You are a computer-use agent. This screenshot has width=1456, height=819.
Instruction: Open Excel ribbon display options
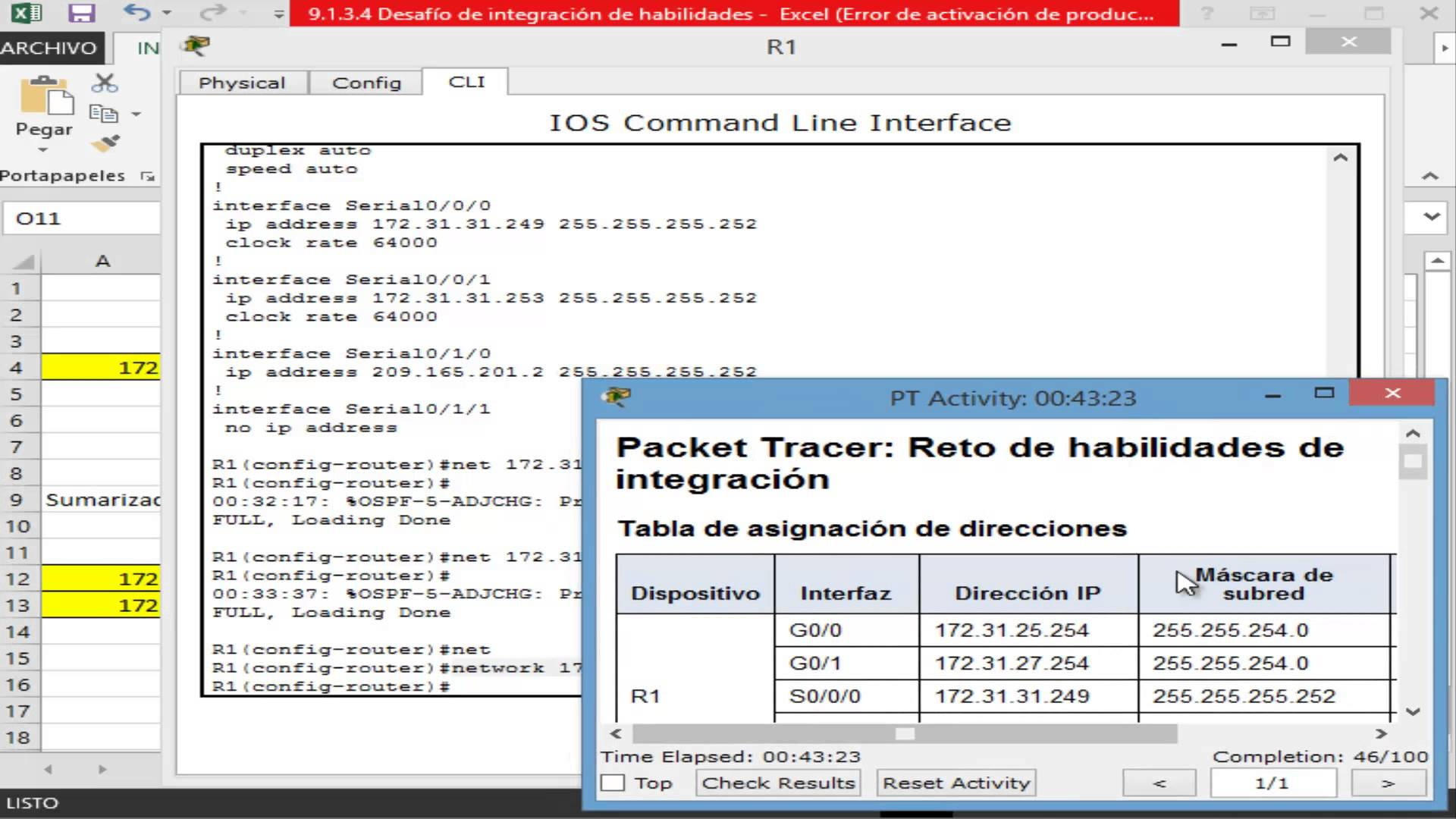click(1262, 14)
